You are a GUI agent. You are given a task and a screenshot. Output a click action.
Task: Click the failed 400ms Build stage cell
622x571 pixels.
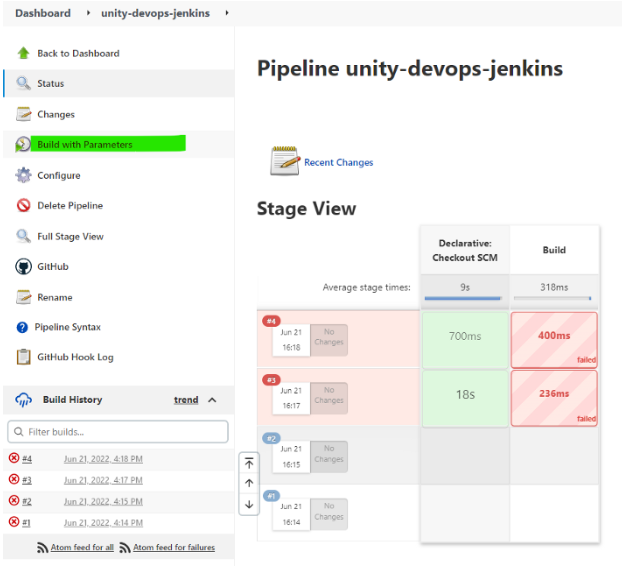554,340
